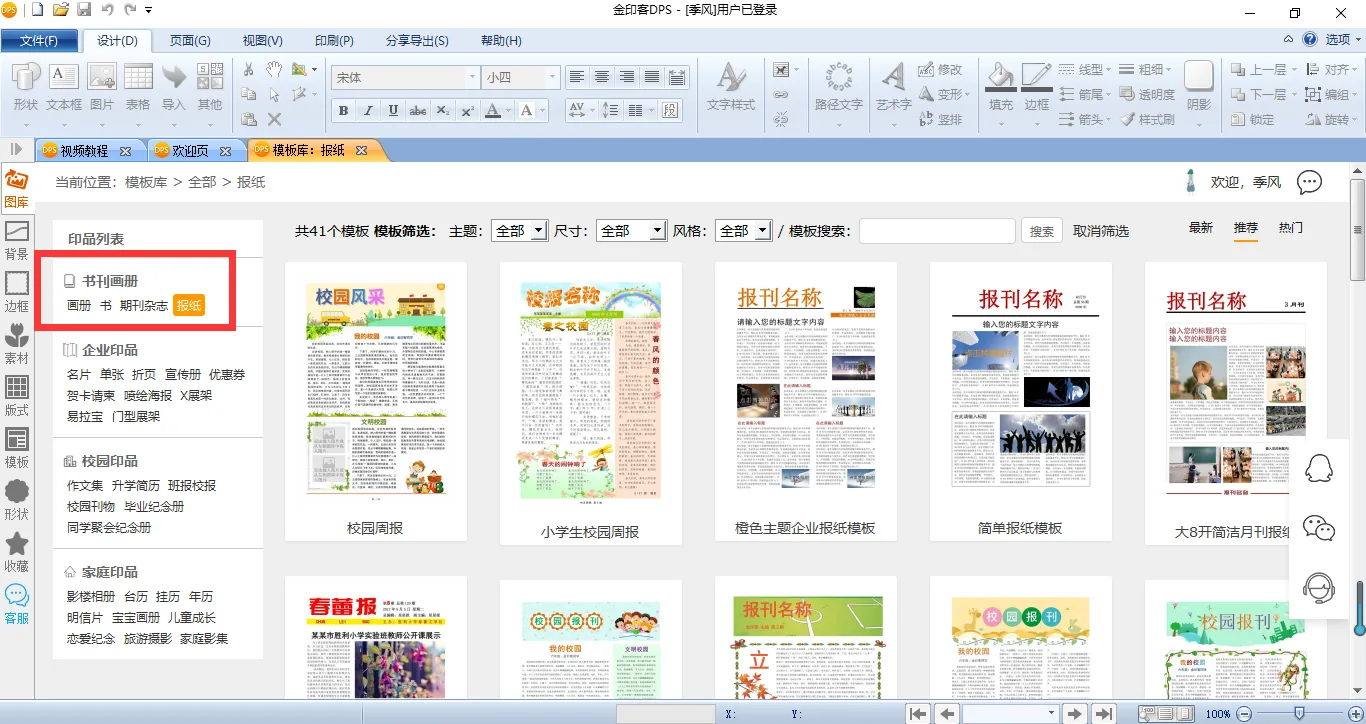Image resolution: width=1366 pixels, height=724 pixels.
Task: Toggle strikethrough text formatting
Action: point(418,111)
